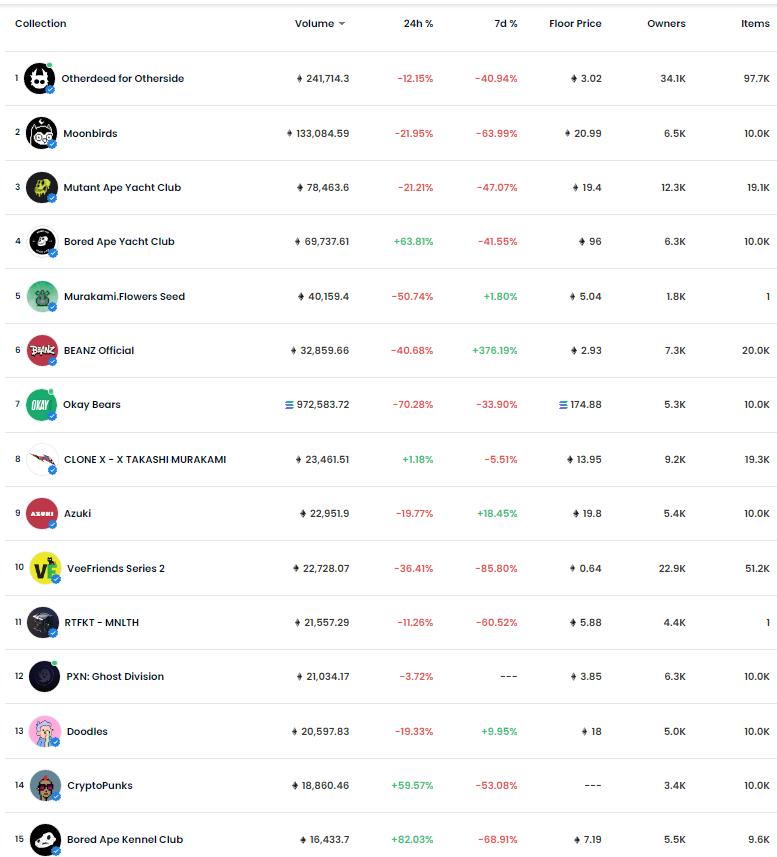
Task: Open CLONE X - X TAKASHI MURAKAMI link
Action: [145, 459]
